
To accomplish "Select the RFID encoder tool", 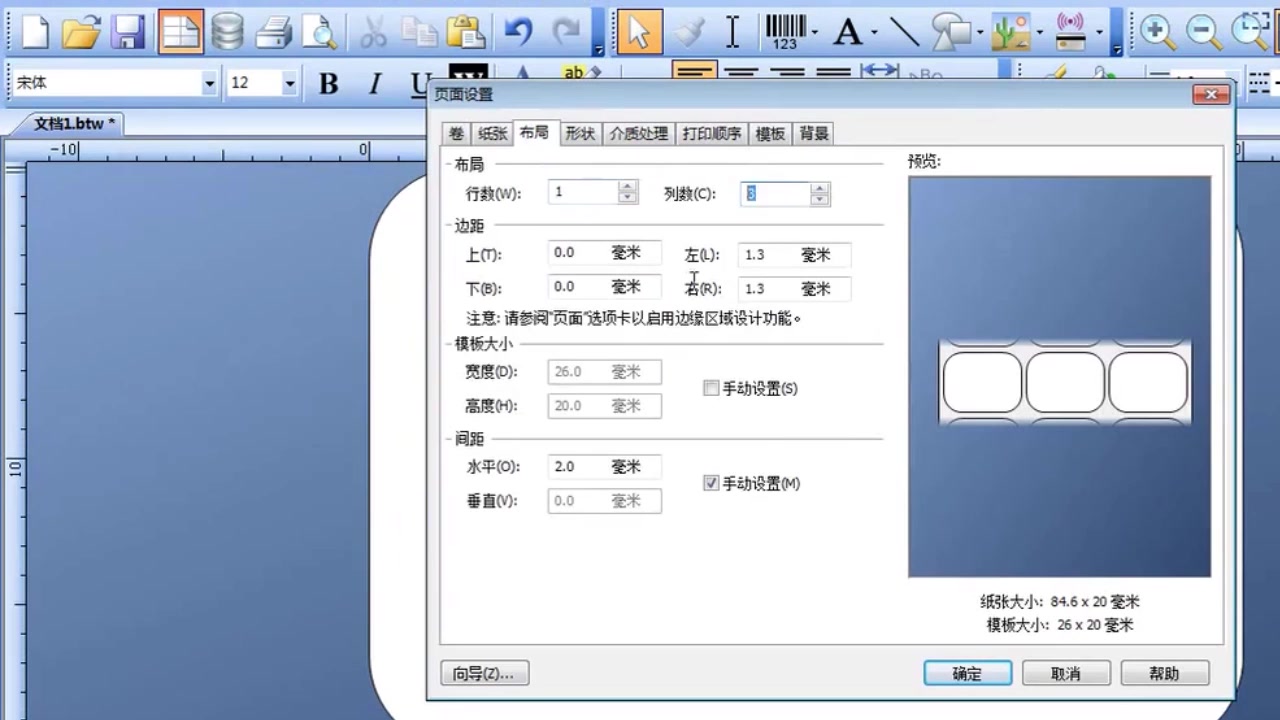I will pos(1070,32).
